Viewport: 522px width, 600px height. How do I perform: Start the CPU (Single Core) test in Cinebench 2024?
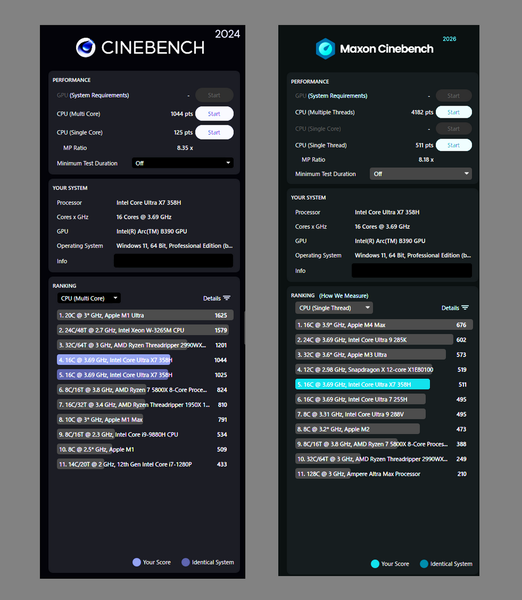click(x=214, y=132)
